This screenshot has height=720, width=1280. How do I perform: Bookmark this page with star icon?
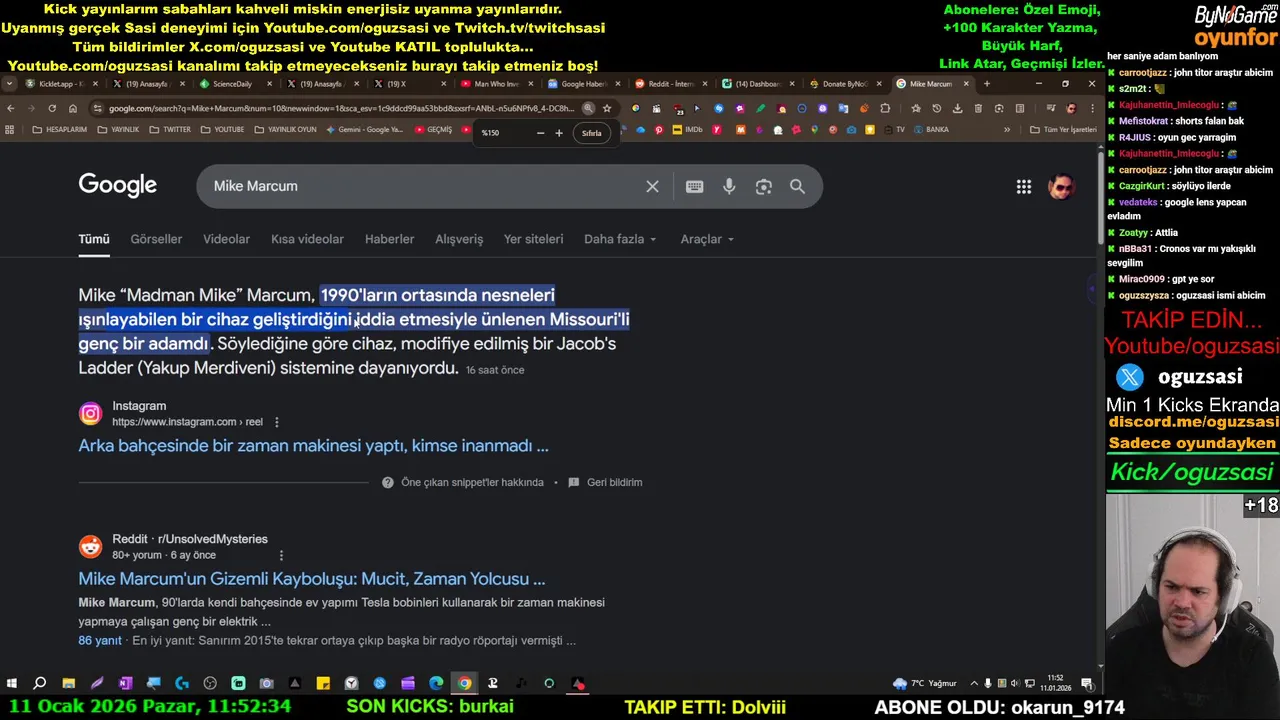[x=606, y=108]
